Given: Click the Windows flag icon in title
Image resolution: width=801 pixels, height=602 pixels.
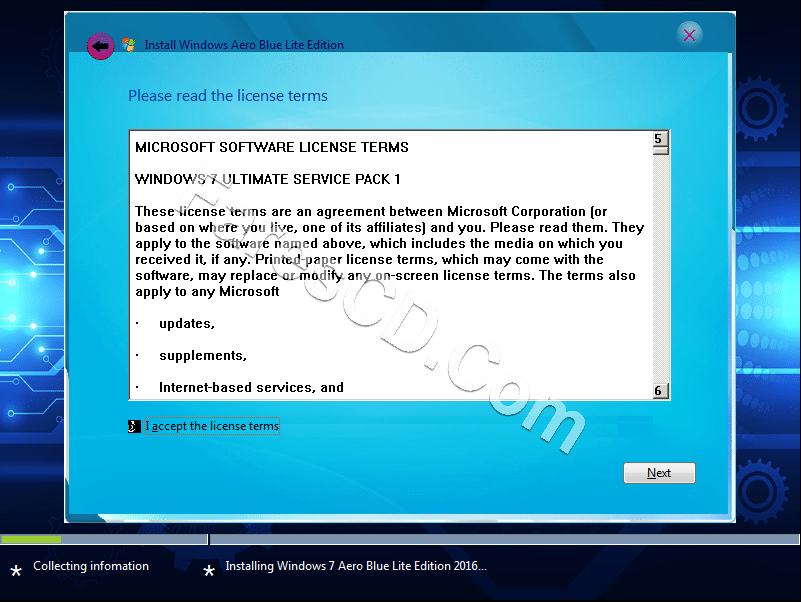Looking at the screenshot, I should pos(128,44).
